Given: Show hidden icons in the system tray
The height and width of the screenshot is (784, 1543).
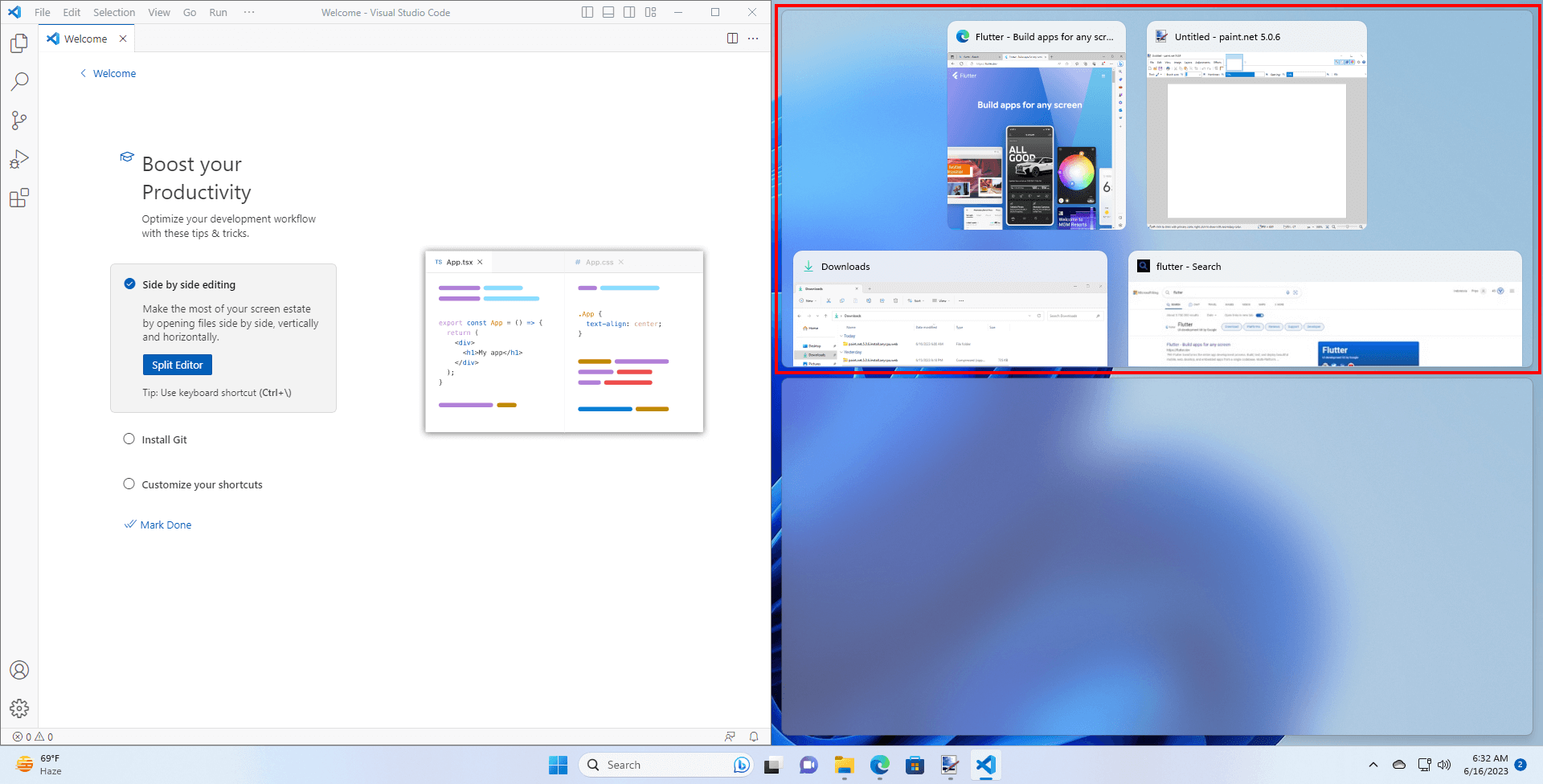Looking at the screenshot, I should tap(1373, 765).
